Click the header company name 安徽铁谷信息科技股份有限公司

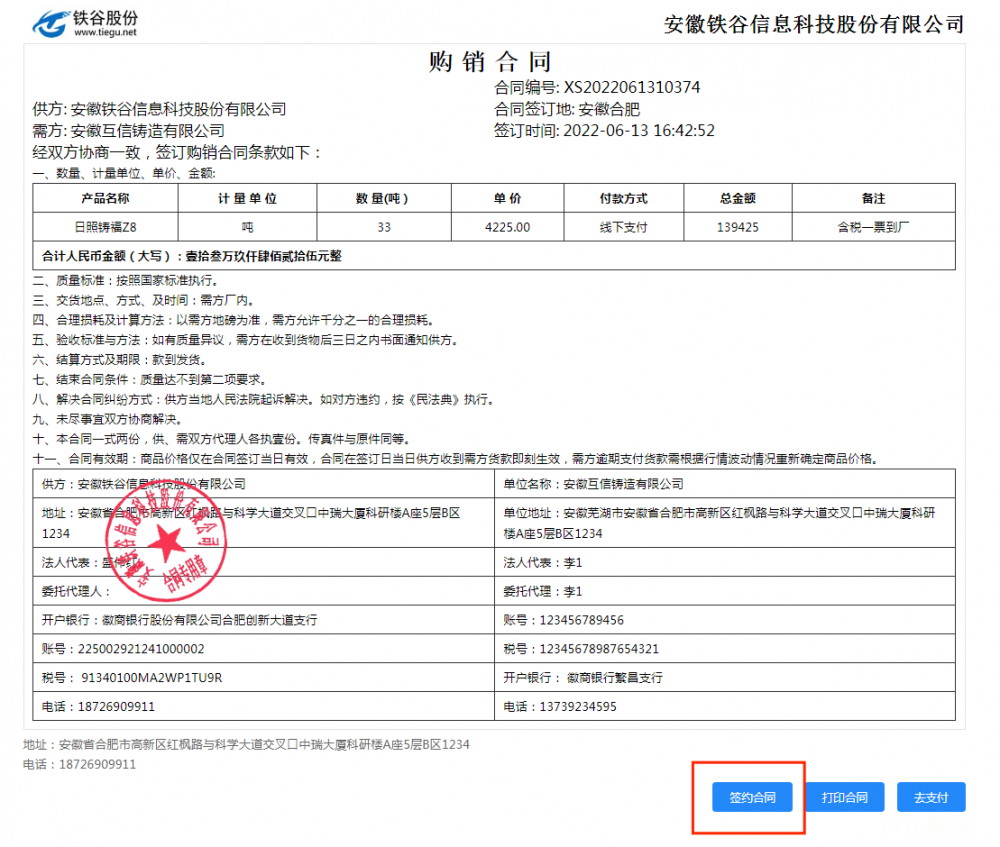tap(813, 24)
